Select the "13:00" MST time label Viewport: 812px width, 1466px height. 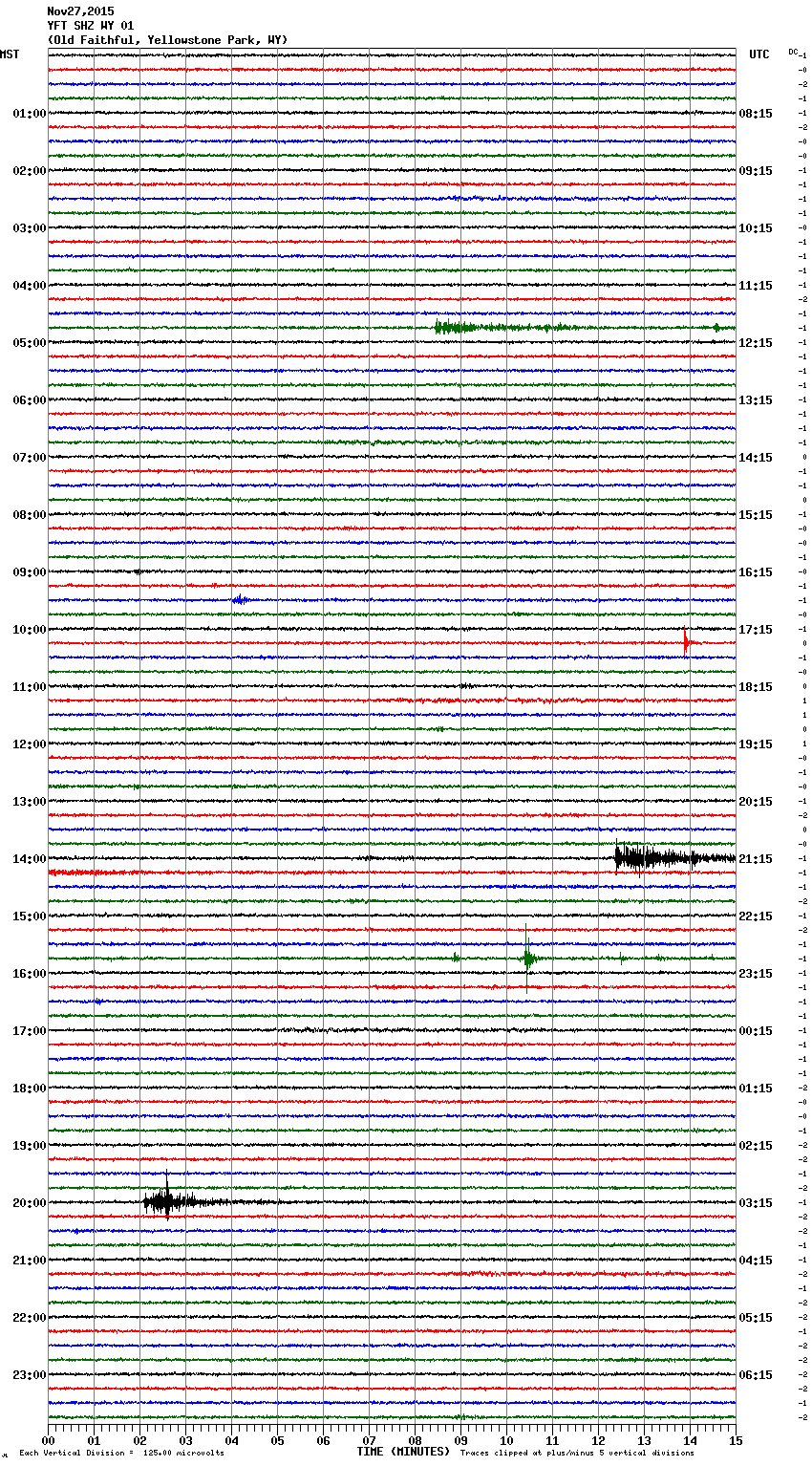pyautogui.click(x=30, y=802)
